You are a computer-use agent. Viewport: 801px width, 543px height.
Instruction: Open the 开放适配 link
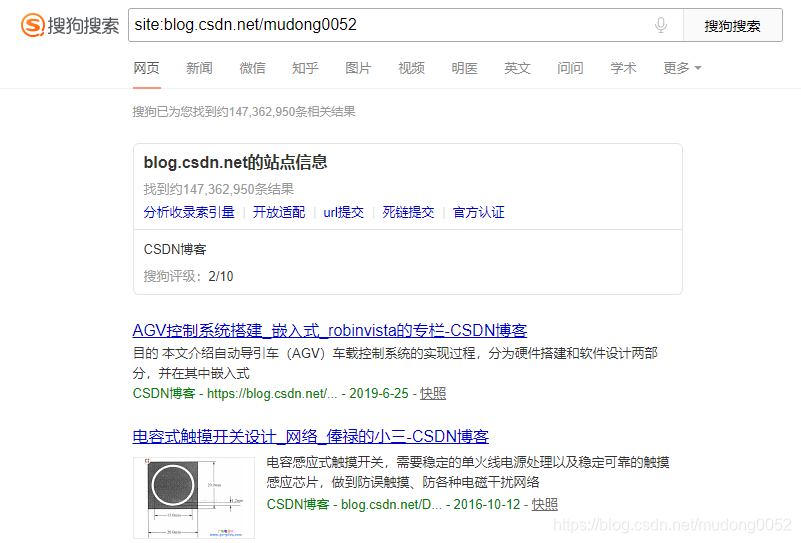279,212
